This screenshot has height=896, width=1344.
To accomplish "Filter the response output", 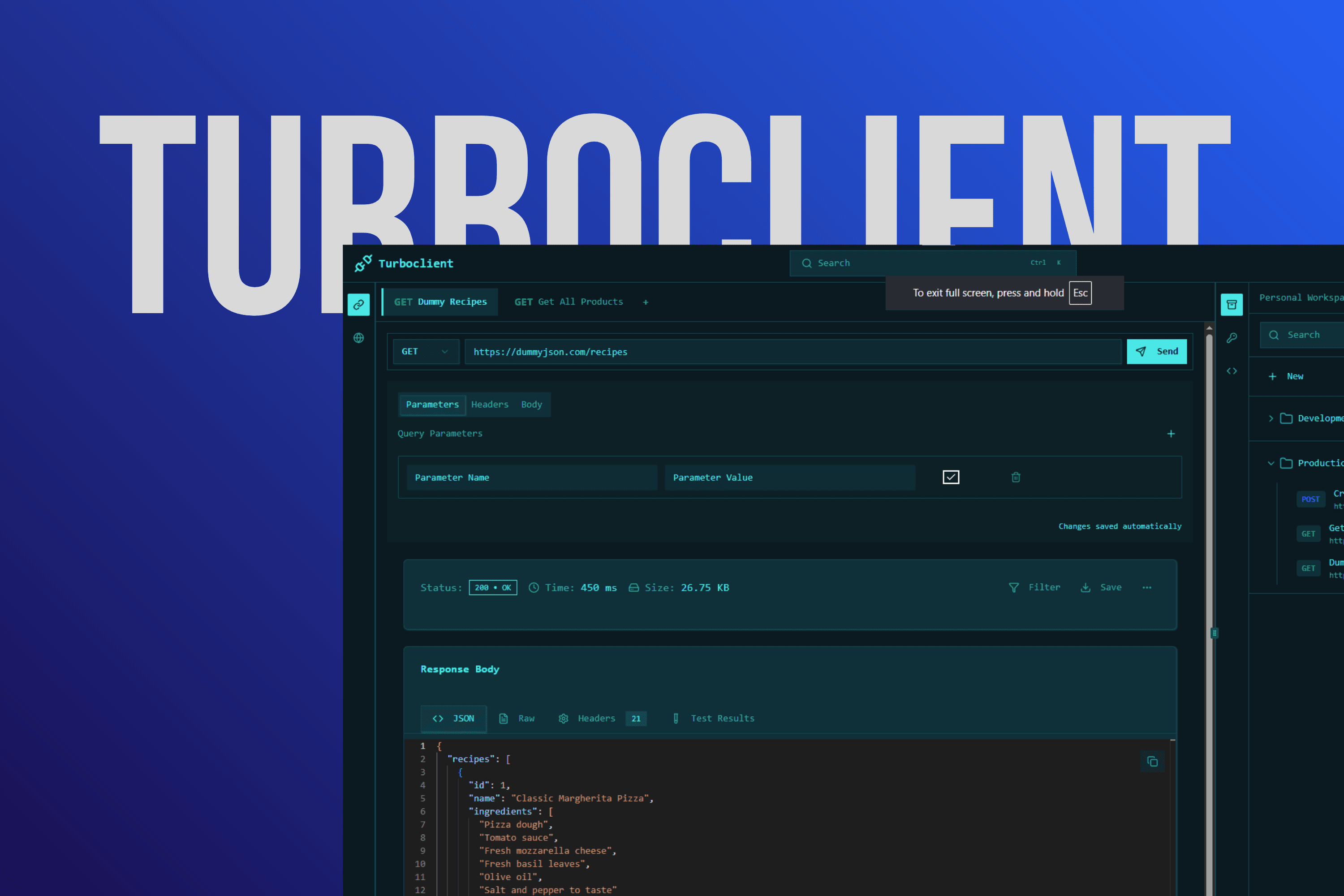I will [1035, 587].
